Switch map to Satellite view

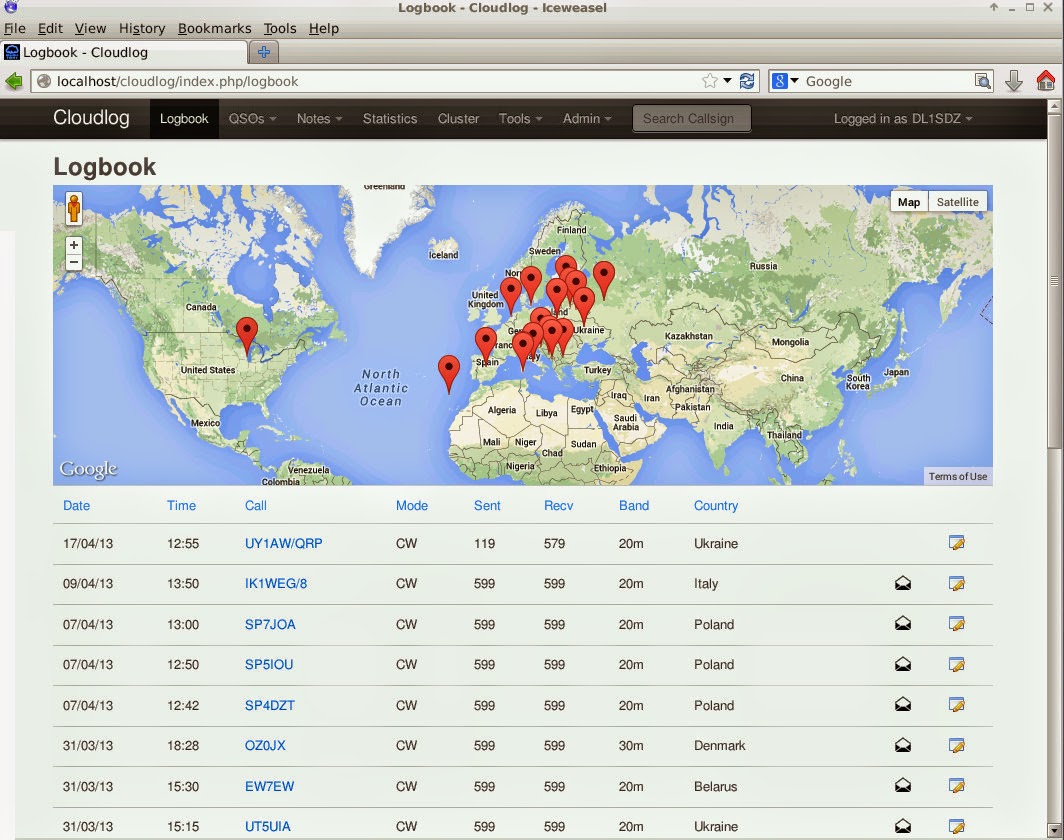click(957, 202)
